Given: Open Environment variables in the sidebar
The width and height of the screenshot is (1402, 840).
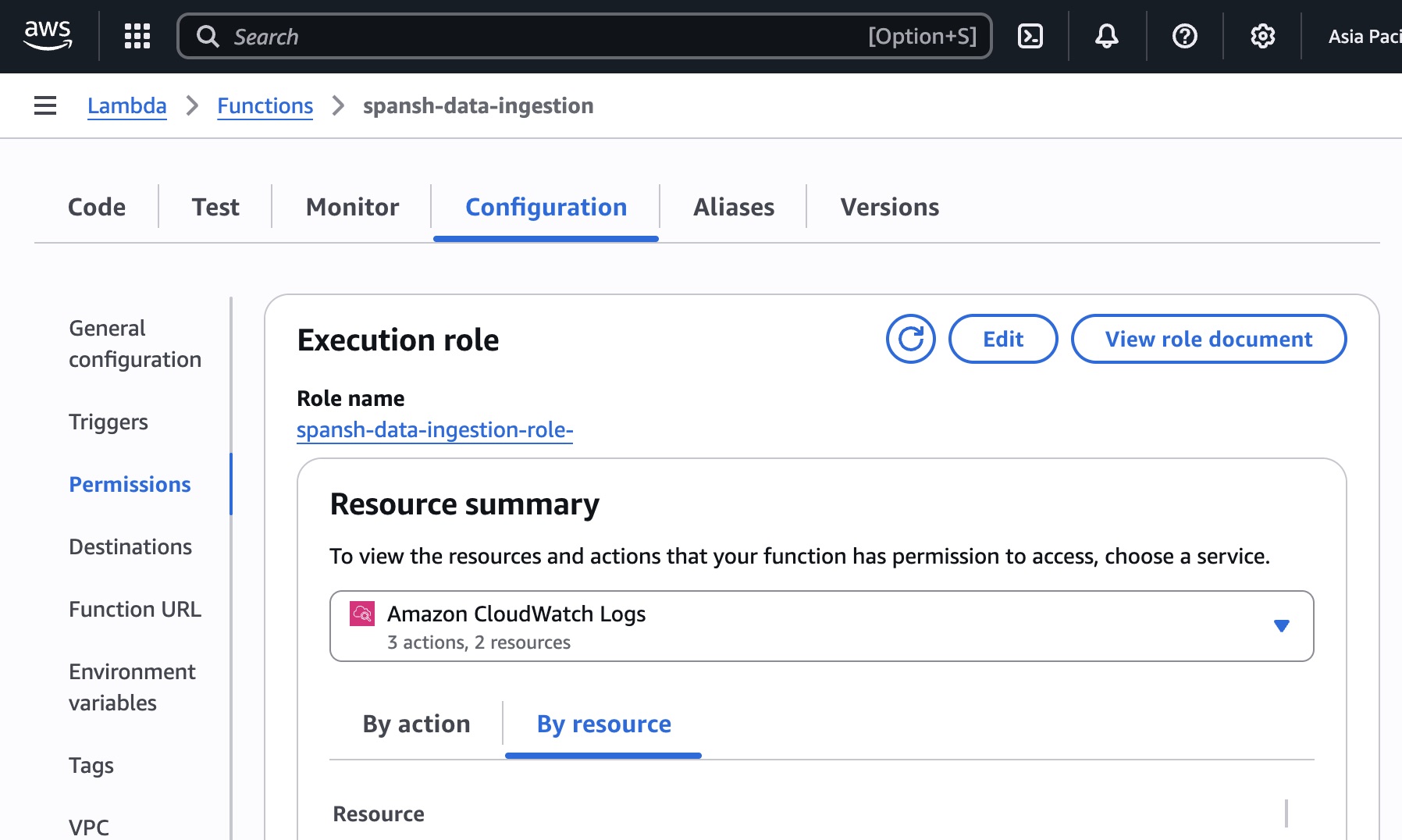Looking at the screenshot, I should coord(132,687).
